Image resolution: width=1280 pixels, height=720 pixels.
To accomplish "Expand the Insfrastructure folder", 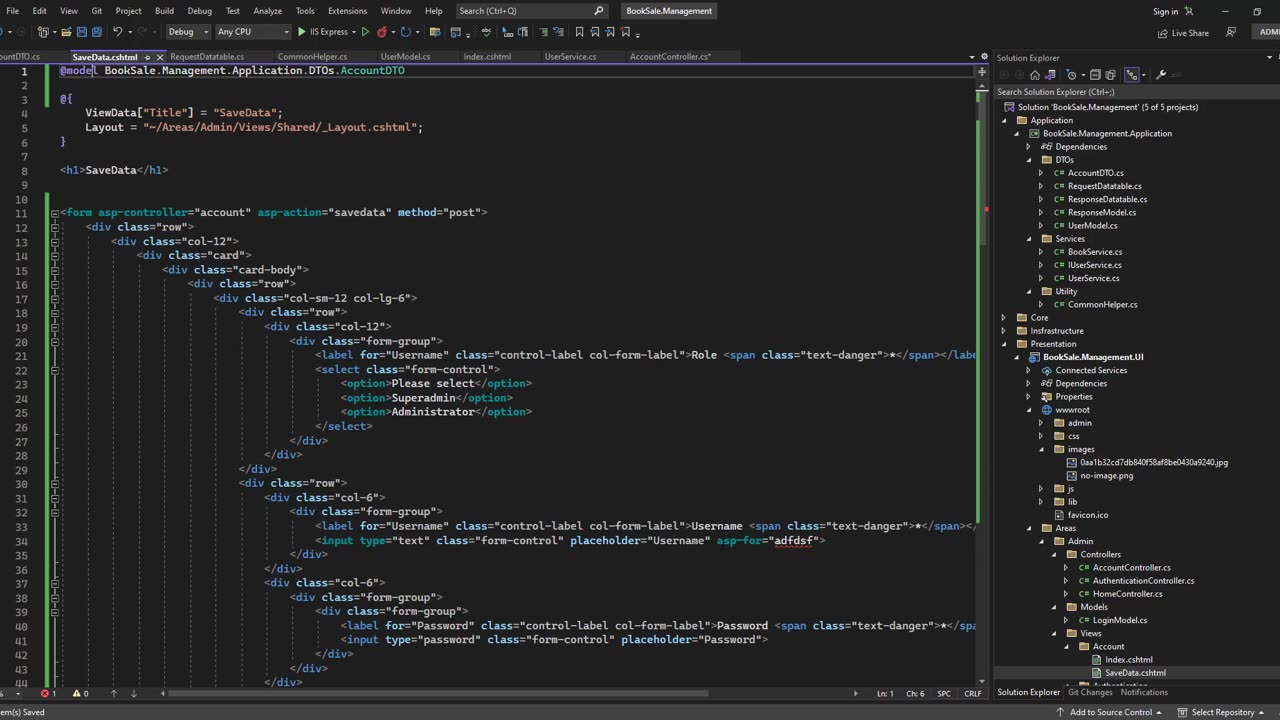I will (x=1004, y=331).
